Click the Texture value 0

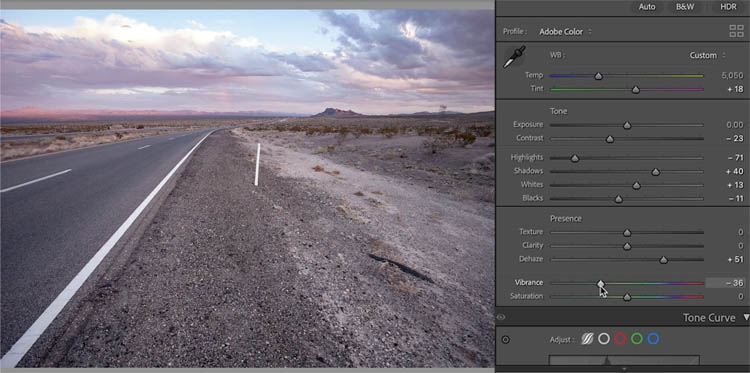741,232
